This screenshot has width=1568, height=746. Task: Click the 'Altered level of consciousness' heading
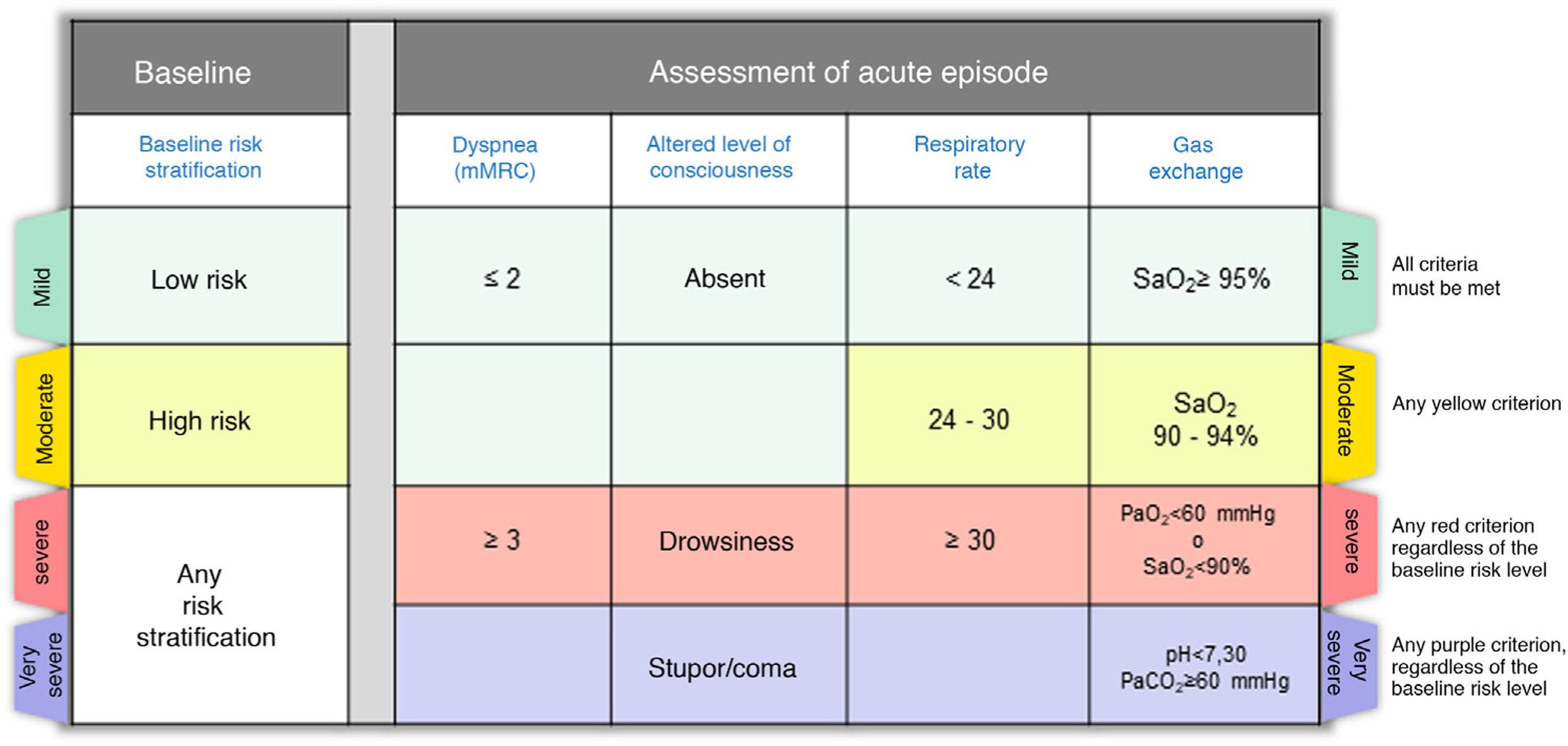click(720, 158)
